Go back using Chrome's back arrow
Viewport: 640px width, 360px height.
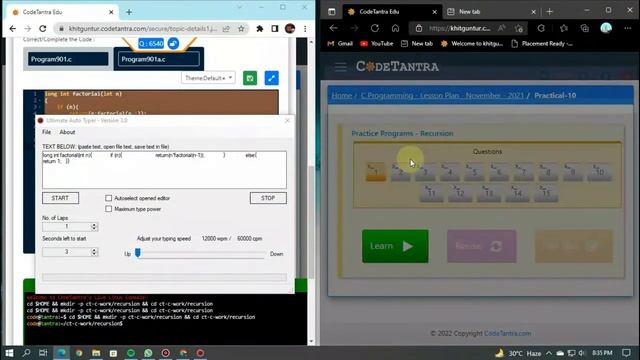tap(13, 29)
